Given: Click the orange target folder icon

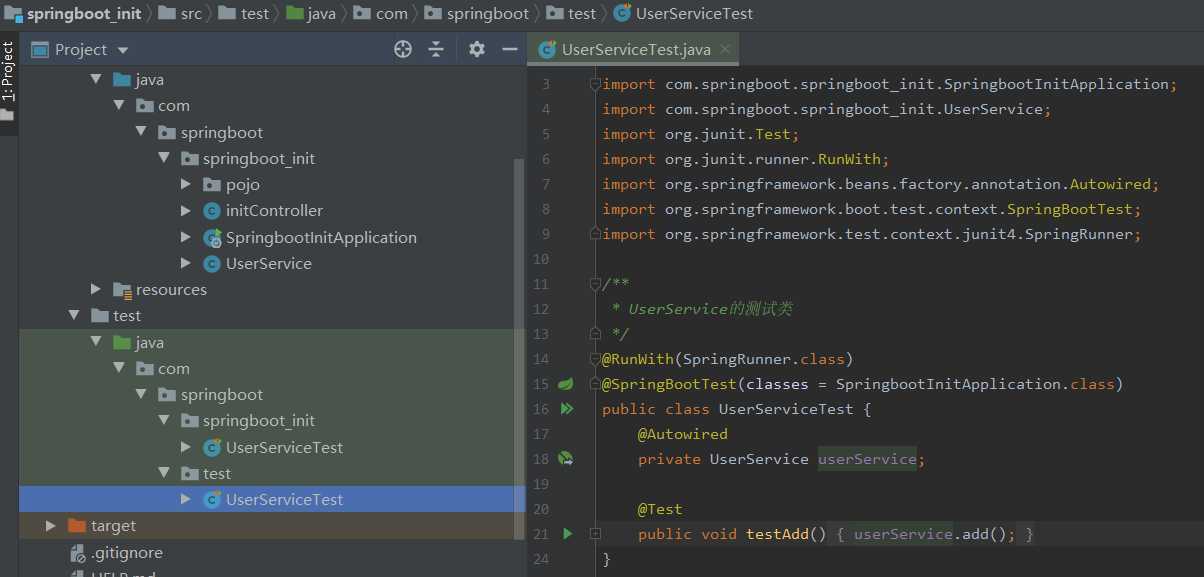Looking at the screenshot, I should [x=77, y=526].
